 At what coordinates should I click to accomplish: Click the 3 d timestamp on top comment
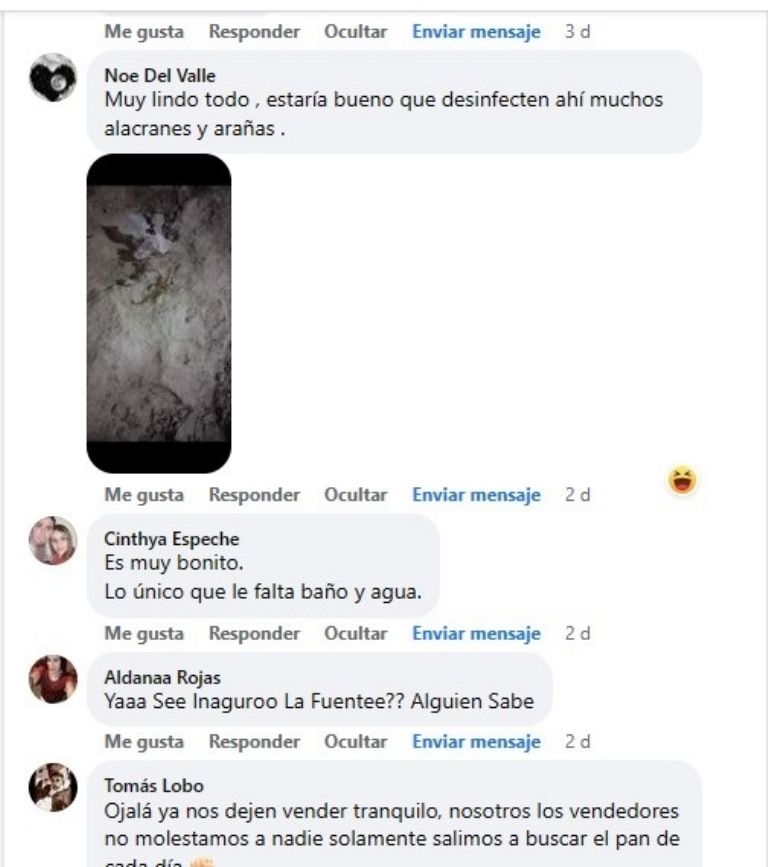coord(578,32)
